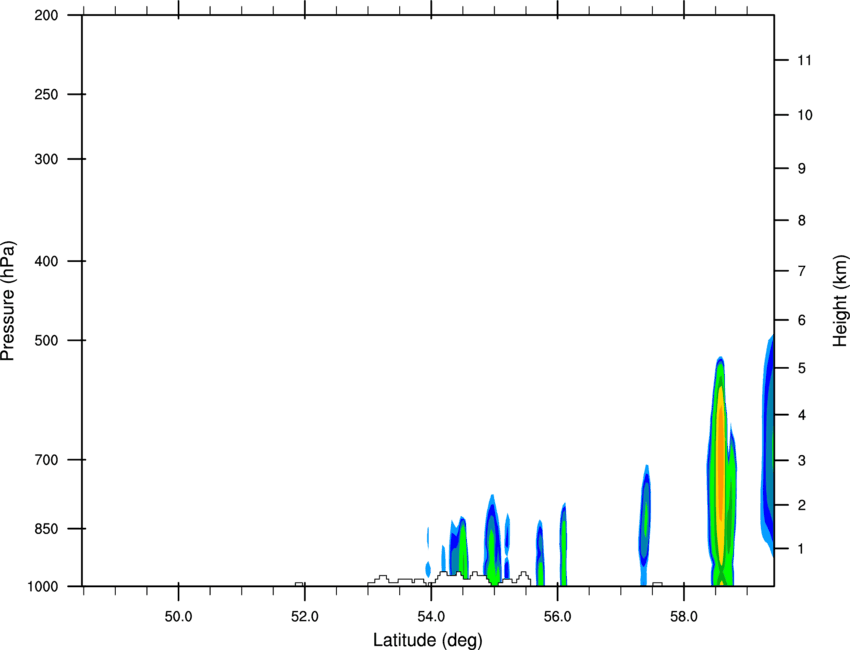Click the green-blue plume at latitude 55.0
Image resolution: width=850 pixels, height=650 pixels.
[x=492, y=542]
